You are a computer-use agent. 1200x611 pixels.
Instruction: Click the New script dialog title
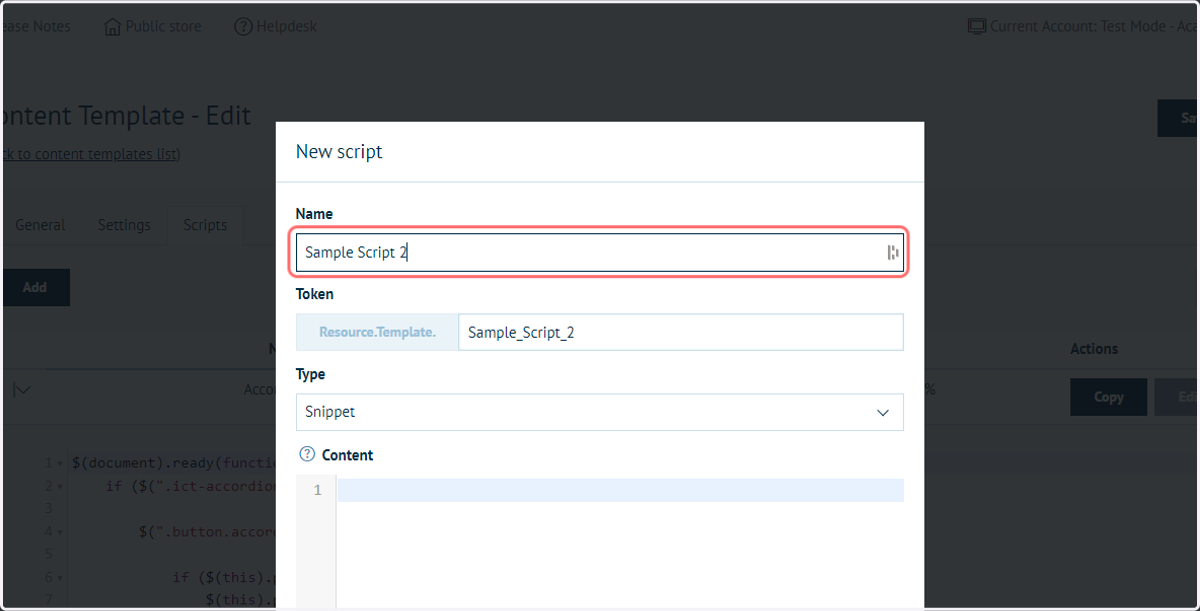point(339,152)
